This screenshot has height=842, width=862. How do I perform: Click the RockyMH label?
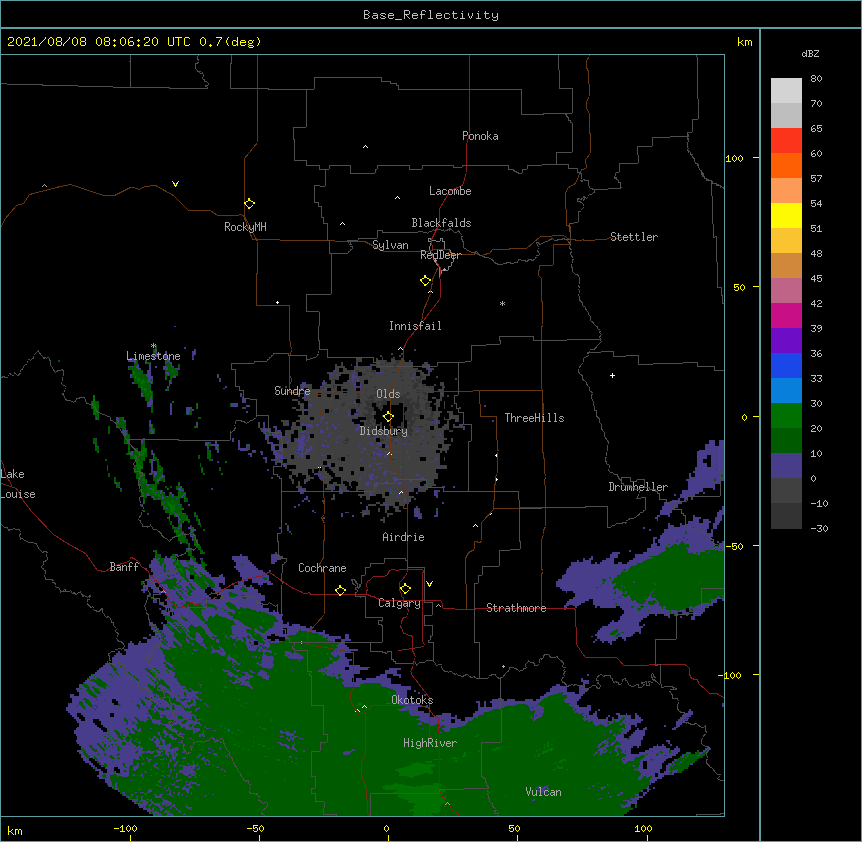pos(245,227)
